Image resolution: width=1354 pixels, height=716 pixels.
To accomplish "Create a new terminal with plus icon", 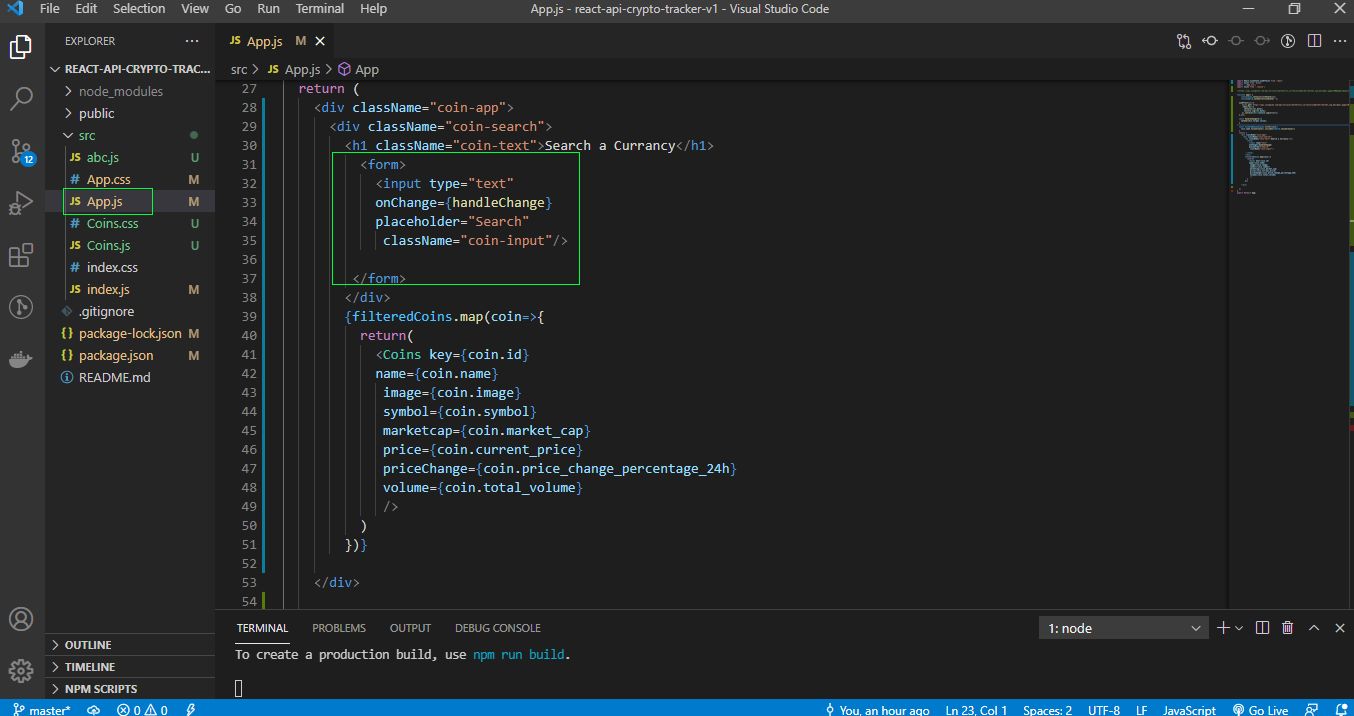I will click(x=1223, y=628).
